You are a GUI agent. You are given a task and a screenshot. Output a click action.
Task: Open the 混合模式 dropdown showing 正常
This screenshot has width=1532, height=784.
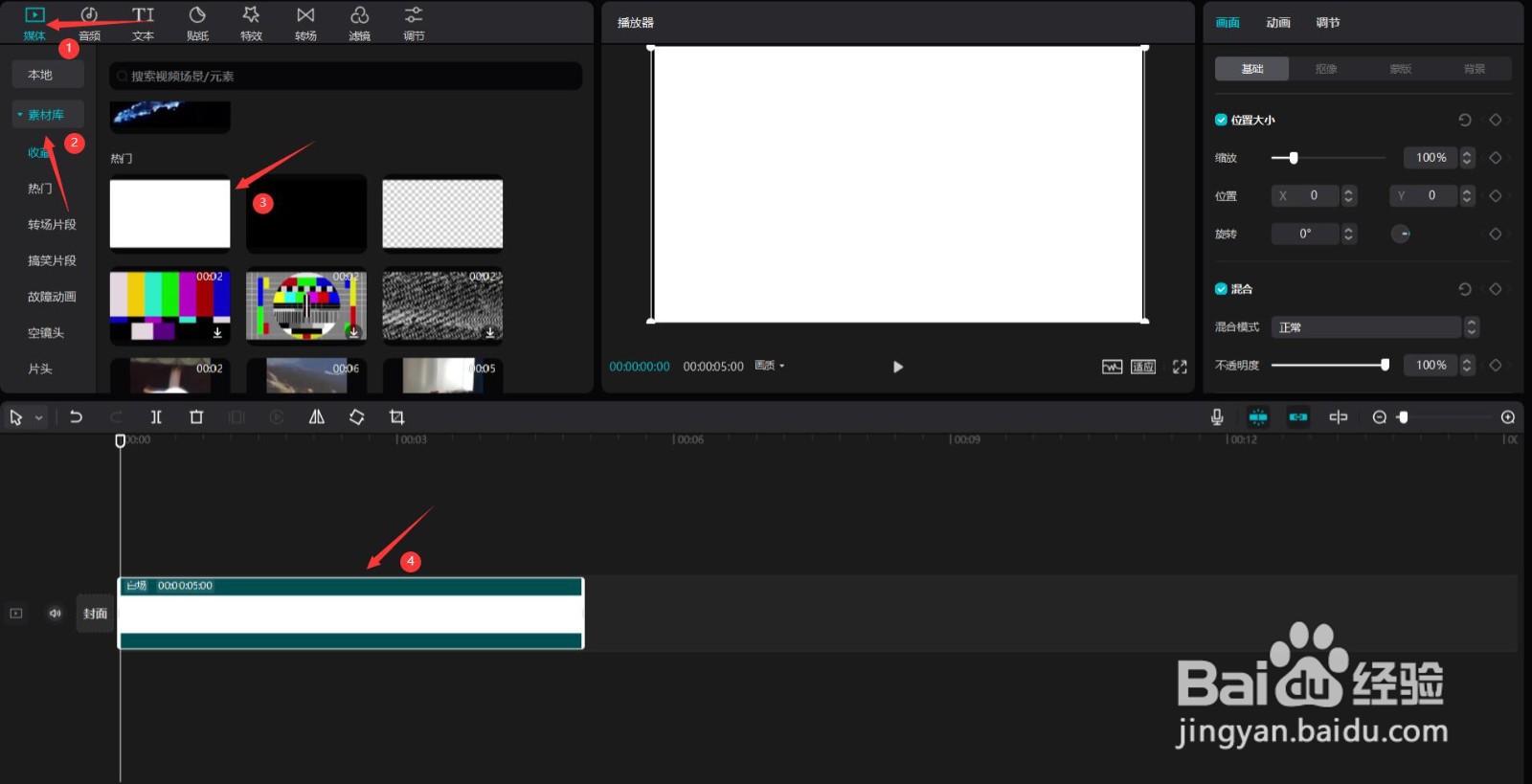(1375, 327)
